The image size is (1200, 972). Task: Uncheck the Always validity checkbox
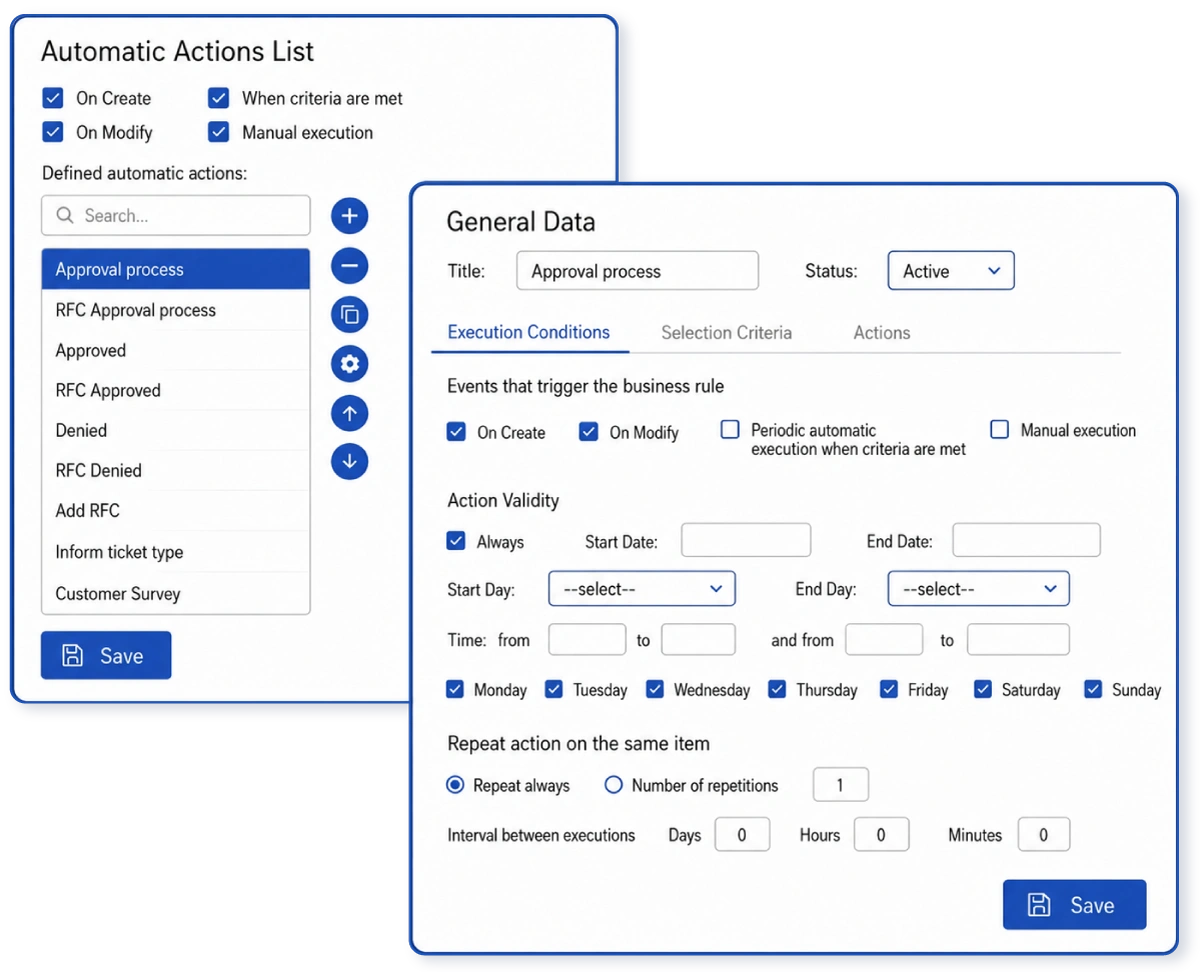456,541
